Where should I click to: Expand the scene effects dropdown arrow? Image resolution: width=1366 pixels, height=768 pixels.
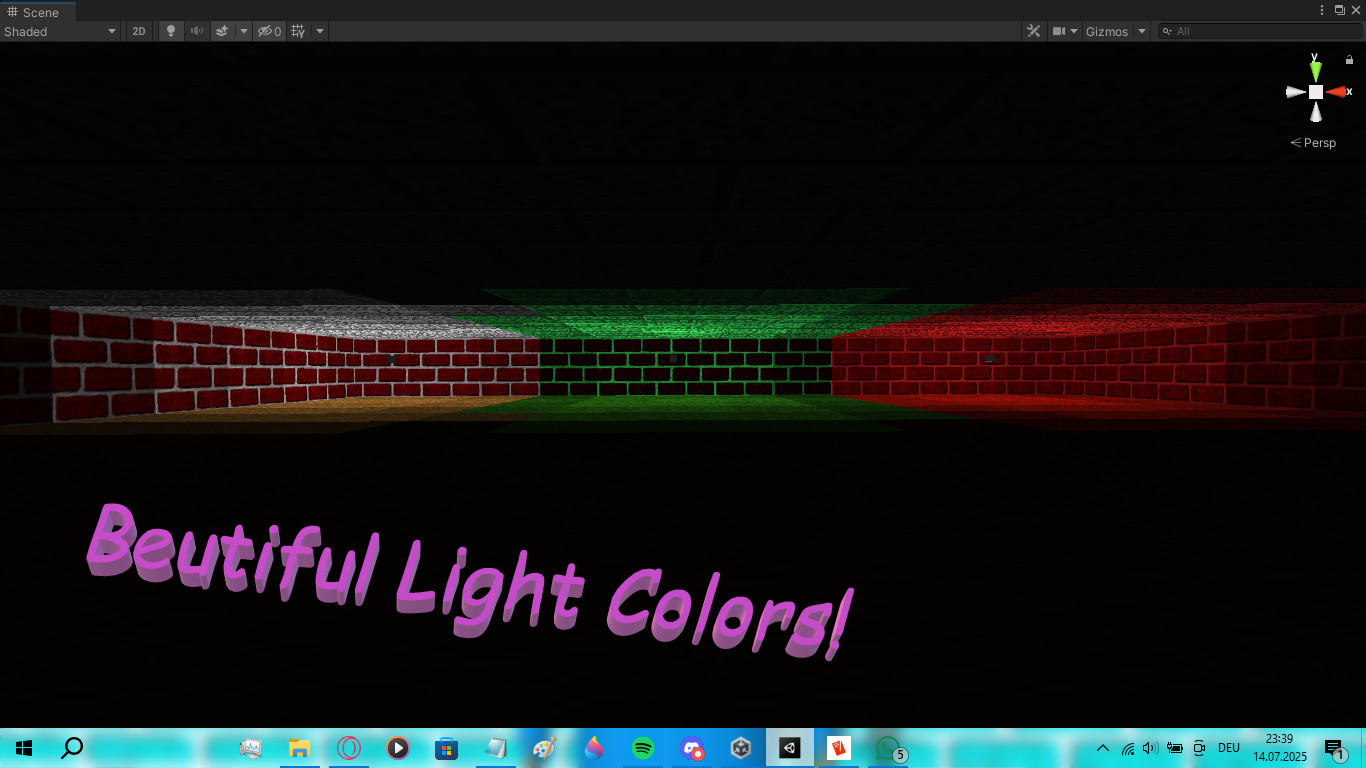coord(244,31)
